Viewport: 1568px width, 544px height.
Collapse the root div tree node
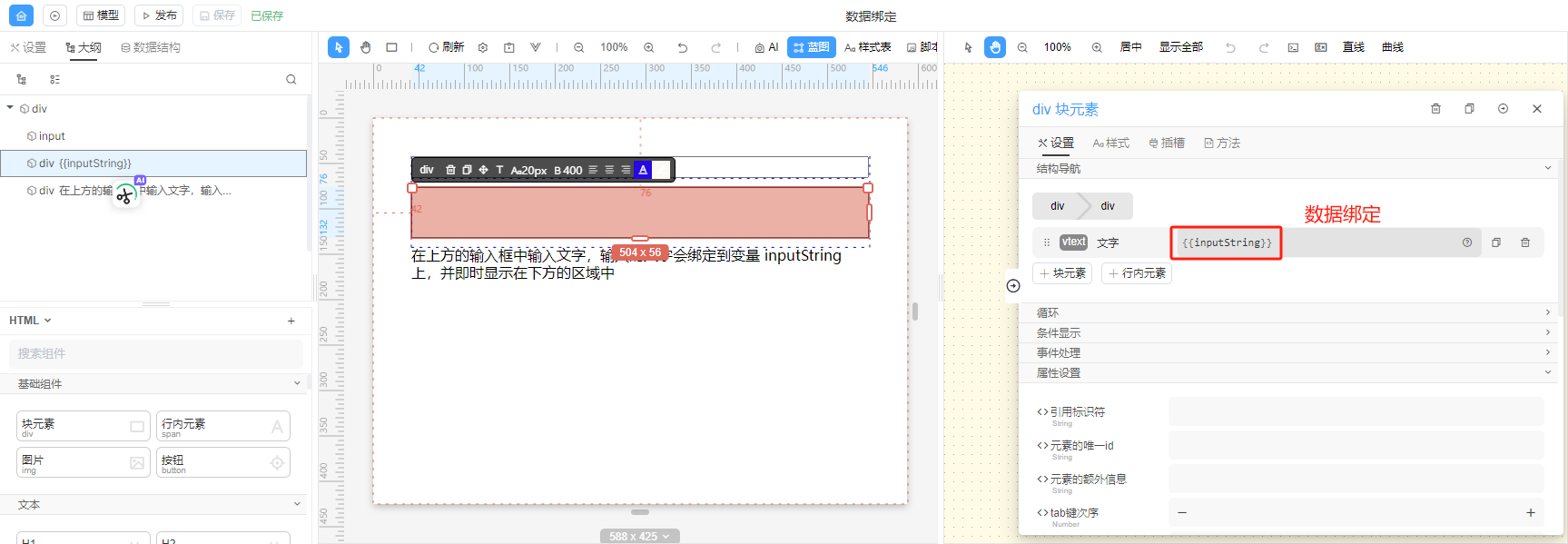click(x=10, y=108)
